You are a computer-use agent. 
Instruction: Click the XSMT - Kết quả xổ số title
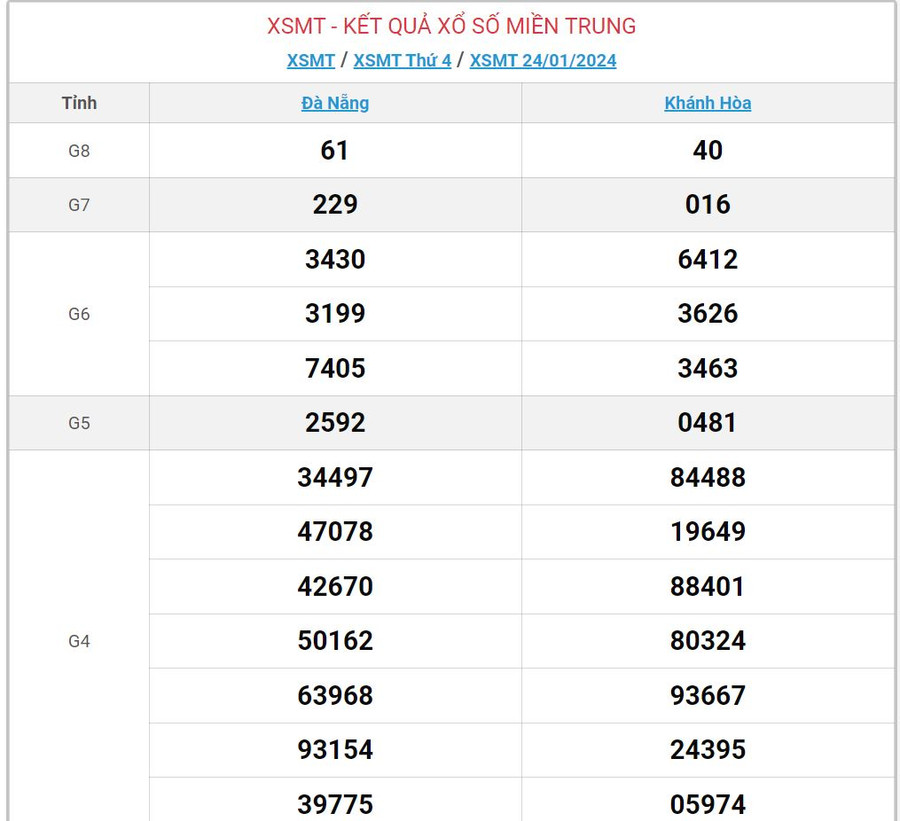[x=451, y=26]
